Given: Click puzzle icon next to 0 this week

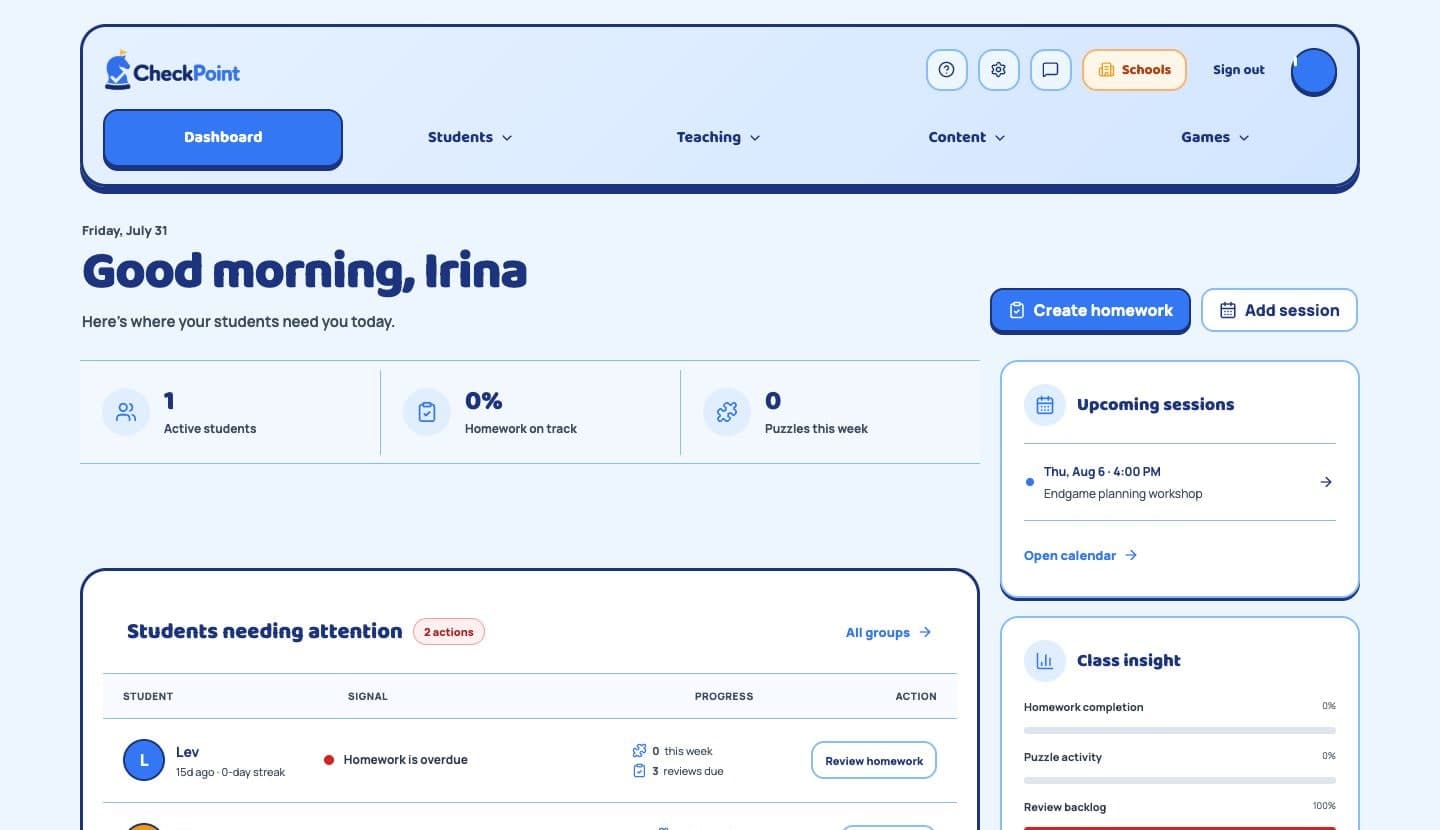Looking at the screenshot, I should 639,751.
